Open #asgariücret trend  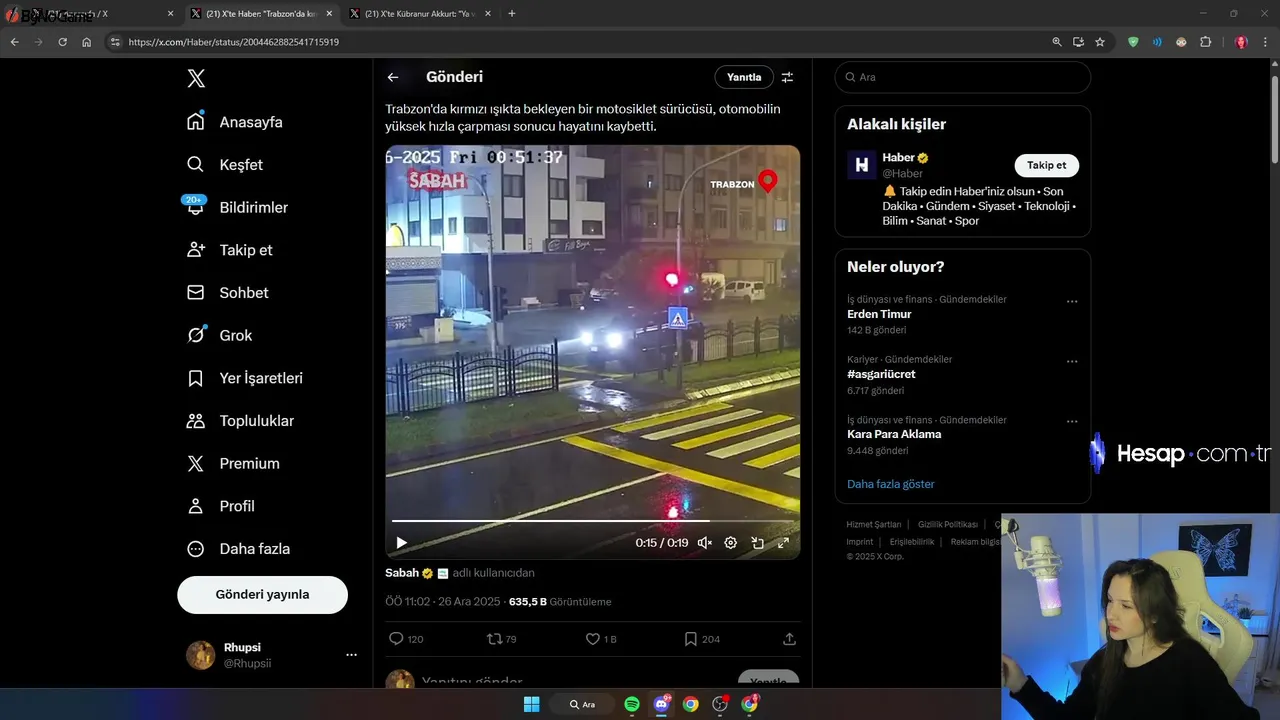(881, 374)
